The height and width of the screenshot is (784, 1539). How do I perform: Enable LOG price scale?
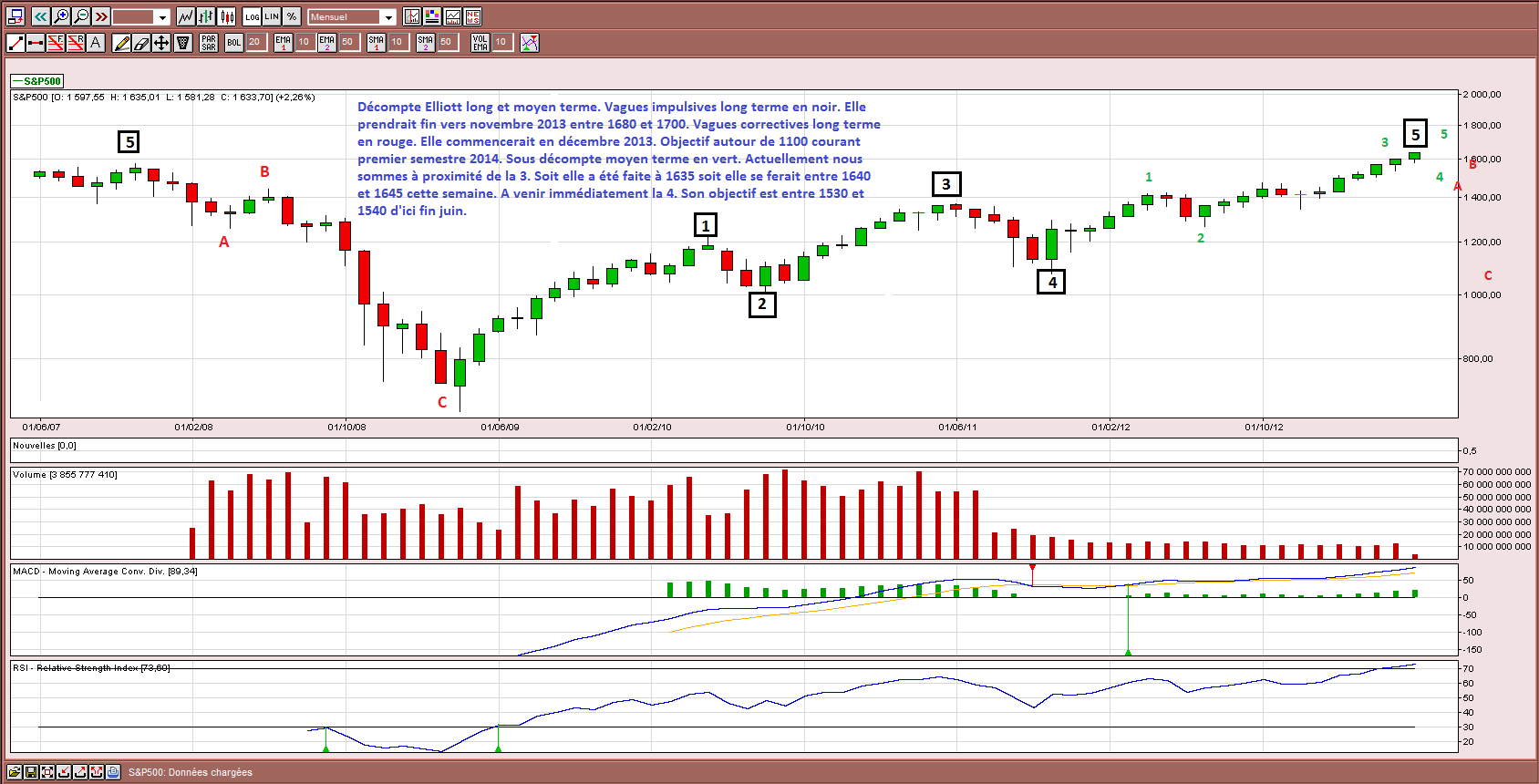tap(253, 16)
